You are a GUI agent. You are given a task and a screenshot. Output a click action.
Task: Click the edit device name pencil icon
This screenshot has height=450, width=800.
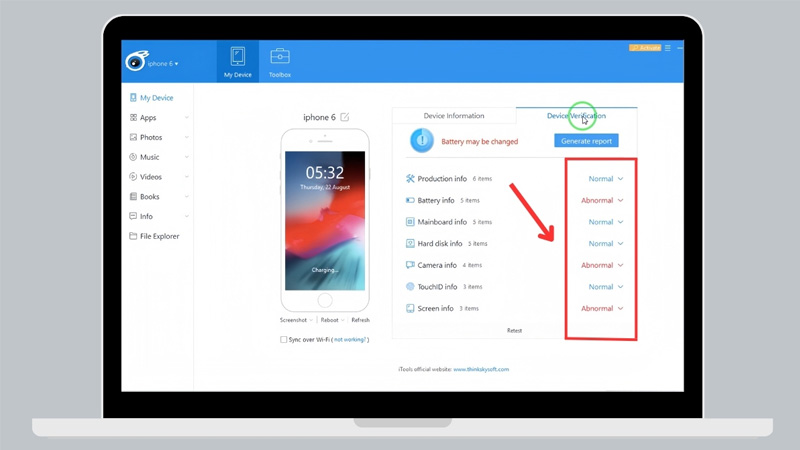345,117
